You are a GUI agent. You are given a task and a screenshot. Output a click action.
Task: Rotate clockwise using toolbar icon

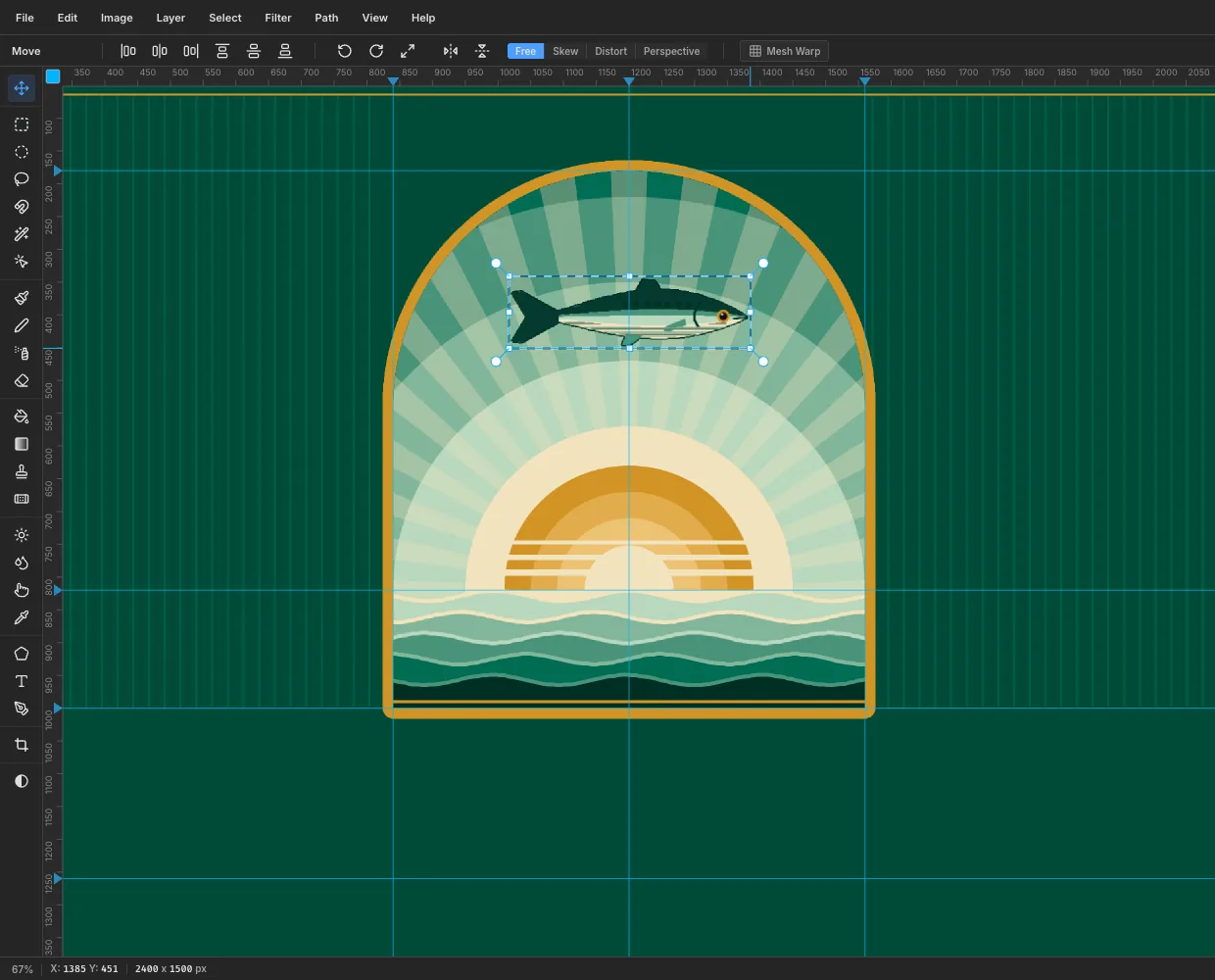pos(376,51)
